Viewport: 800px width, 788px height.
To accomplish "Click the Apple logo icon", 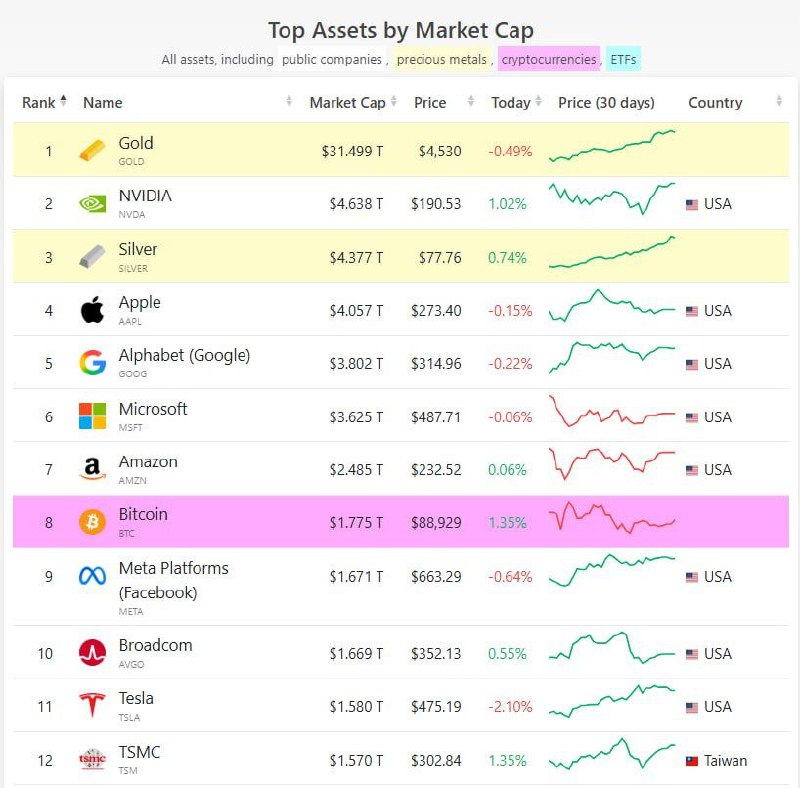I will [92, 310].
